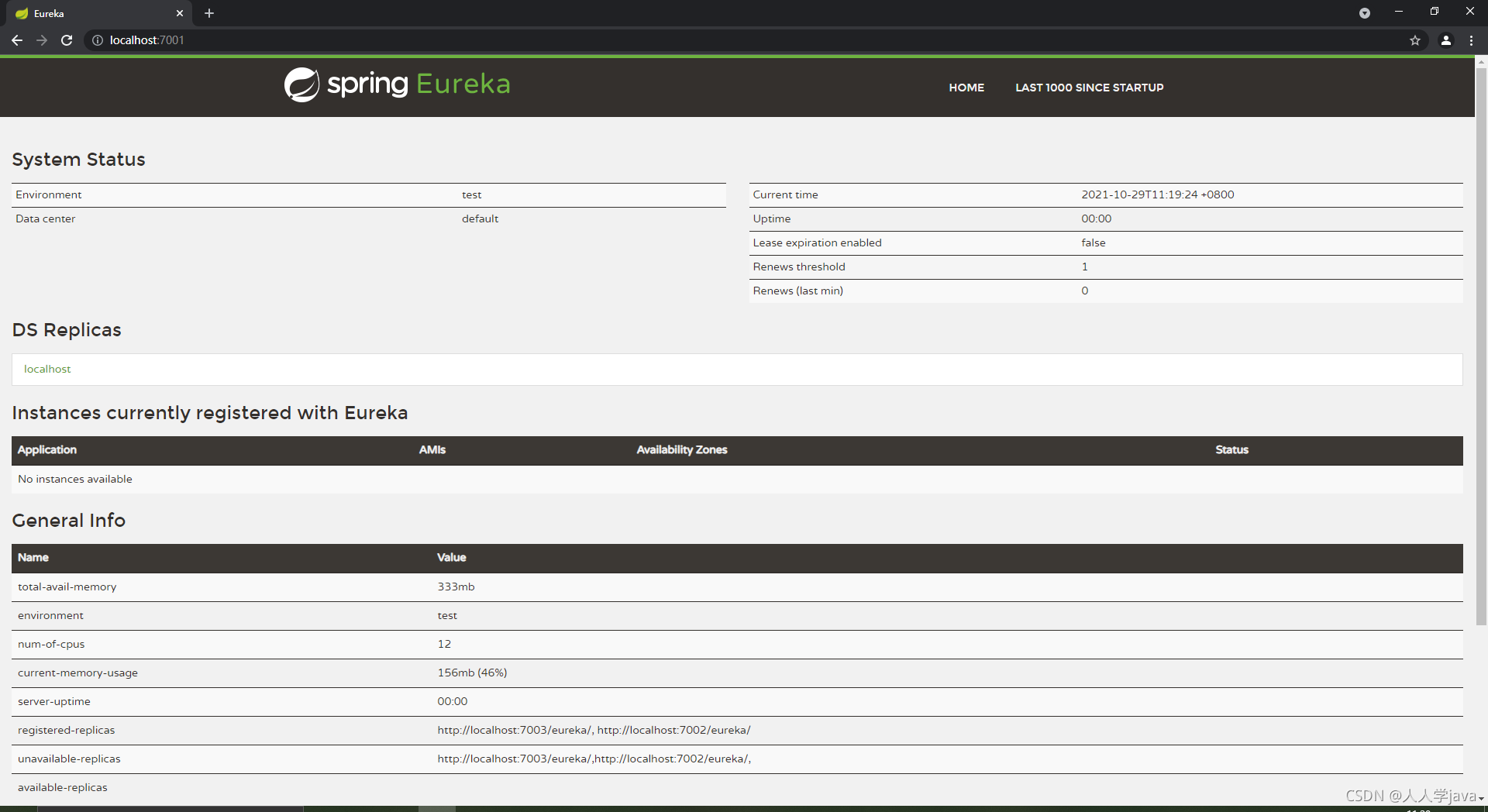
Task: Click the System Status heading
Action: [78, 159]
